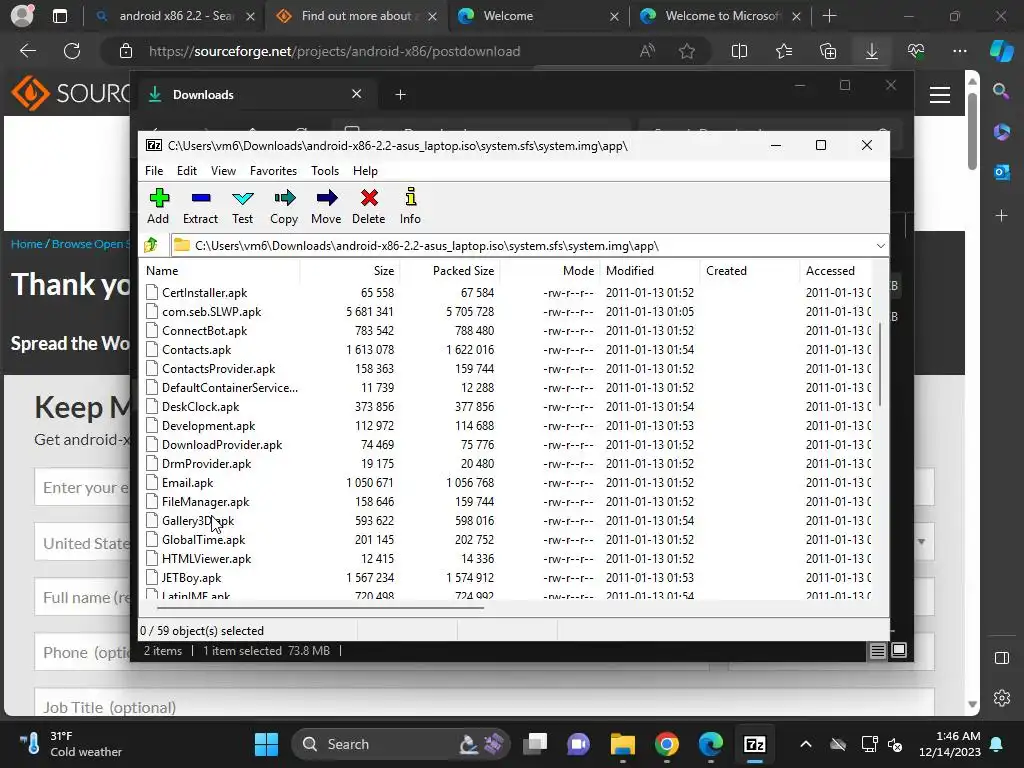Screen dimensions: 1024x768
Task: Select DownloadProvider.apk file
Action: 222,444
